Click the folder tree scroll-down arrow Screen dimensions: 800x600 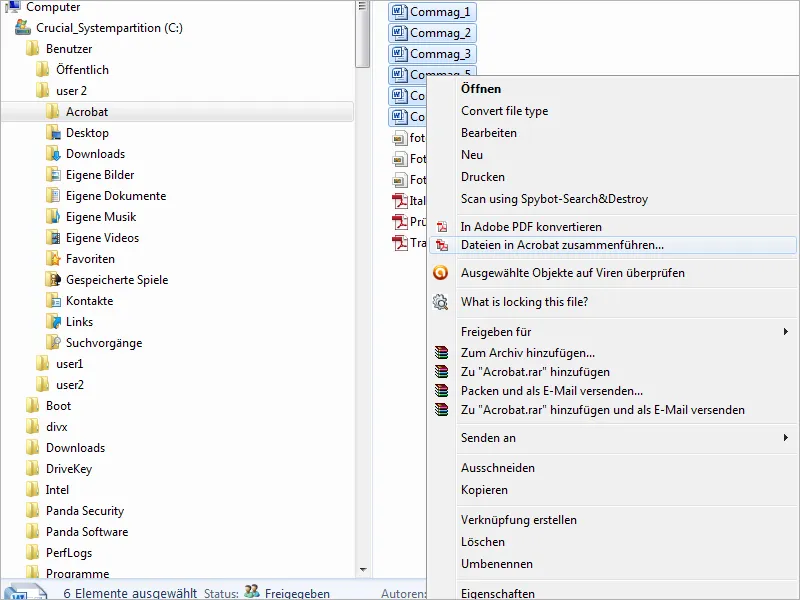(363, 569)
